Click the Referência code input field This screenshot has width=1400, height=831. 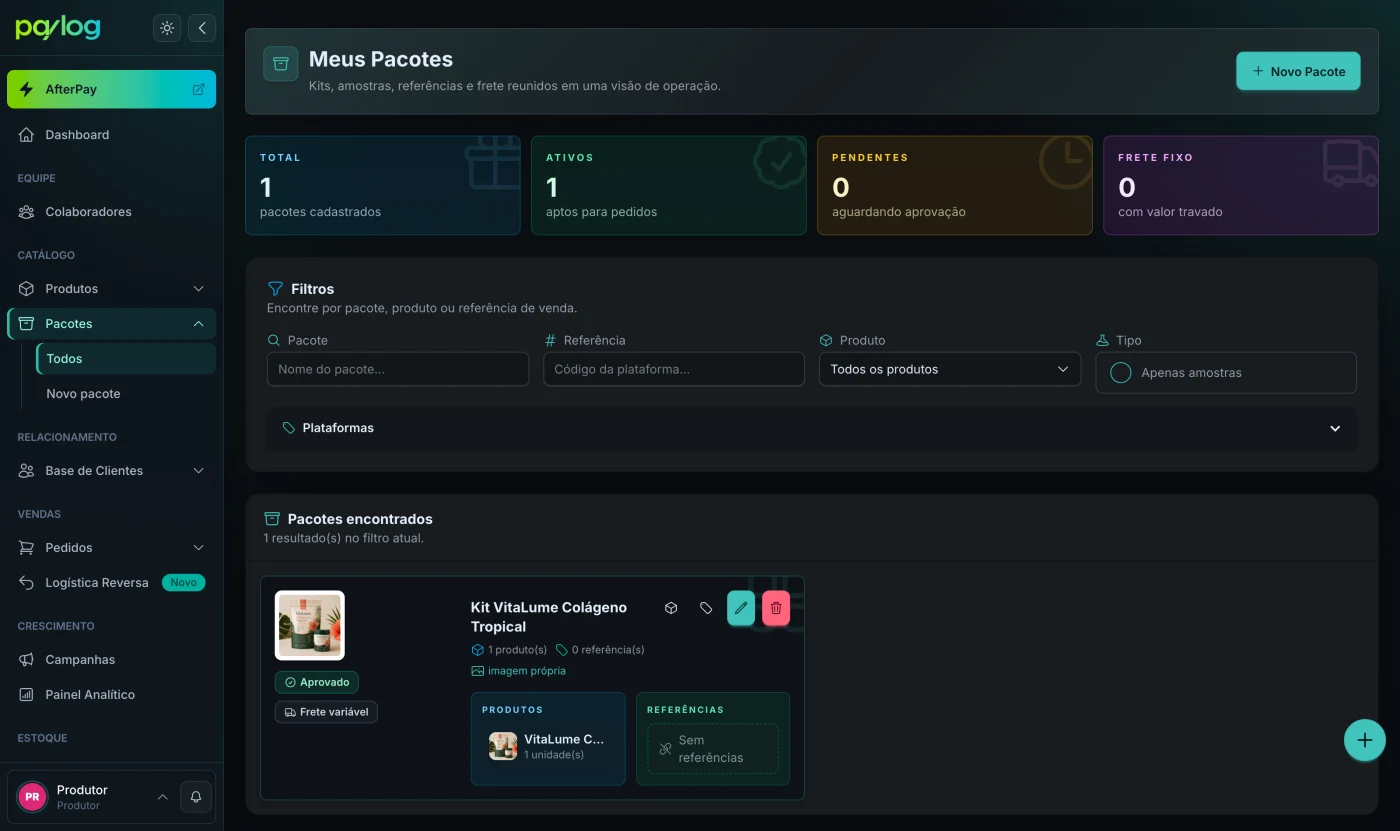tap(674, 369)
